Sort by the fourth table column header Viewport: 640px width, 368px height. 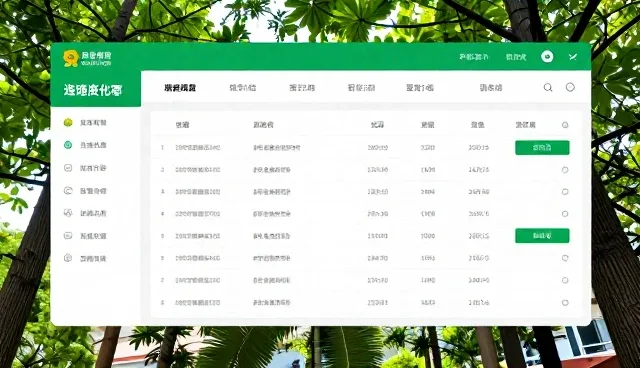(x=427, y=125)
